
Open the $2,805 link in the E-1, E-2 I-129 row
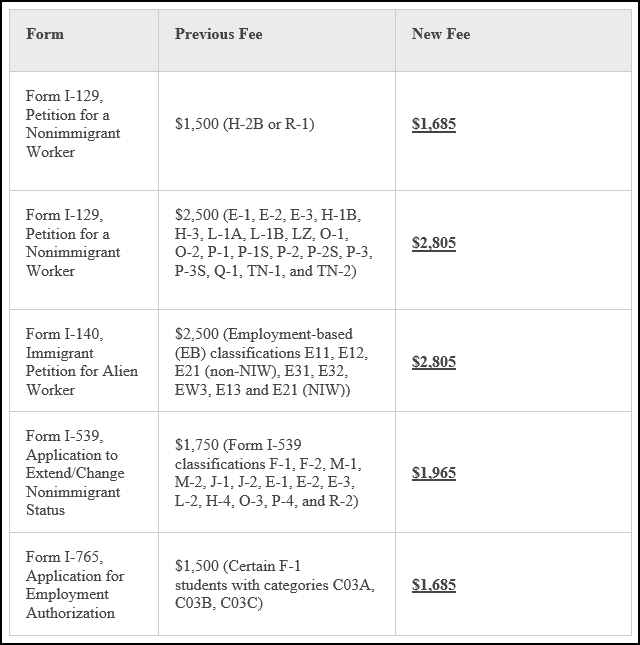[x=433, y=243]
